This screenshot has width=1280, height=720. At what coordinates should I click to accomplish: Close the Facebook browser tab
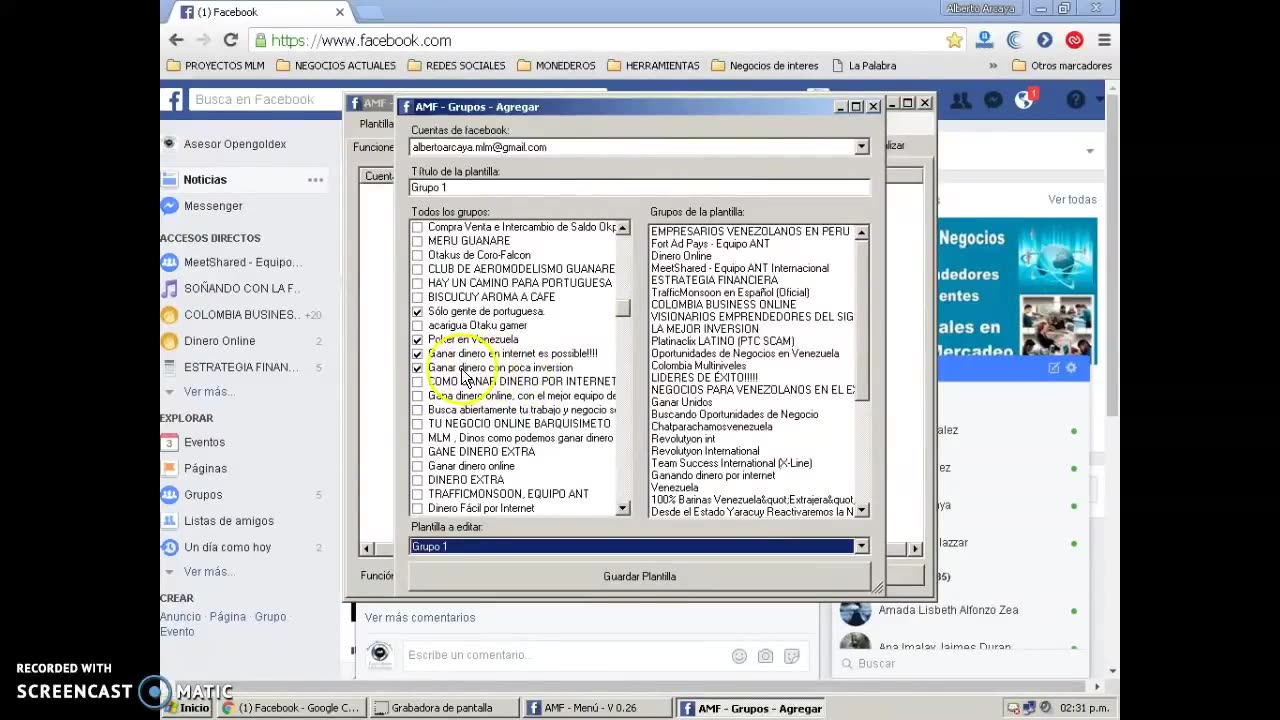(340, 12)
